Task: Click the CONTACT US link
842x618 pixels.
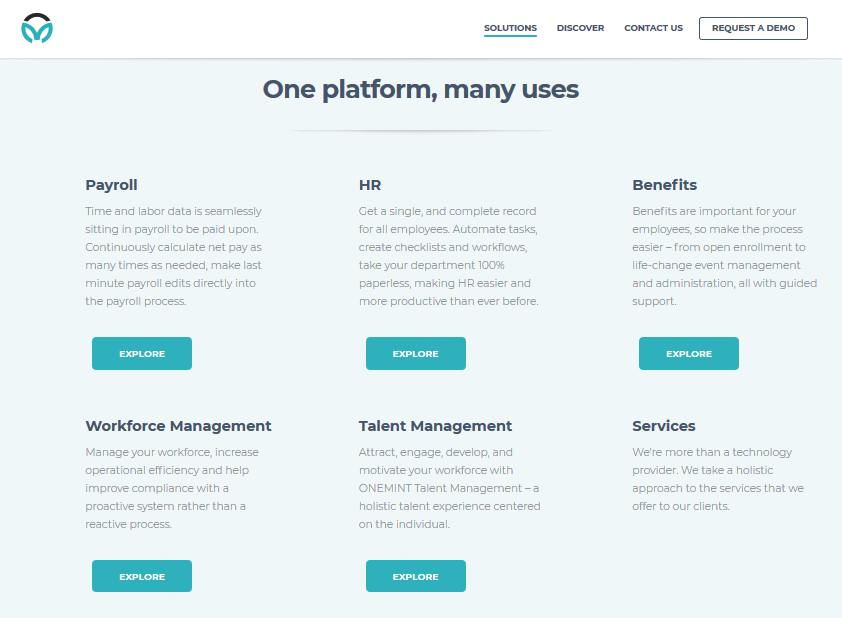Action: pos(653,28)
